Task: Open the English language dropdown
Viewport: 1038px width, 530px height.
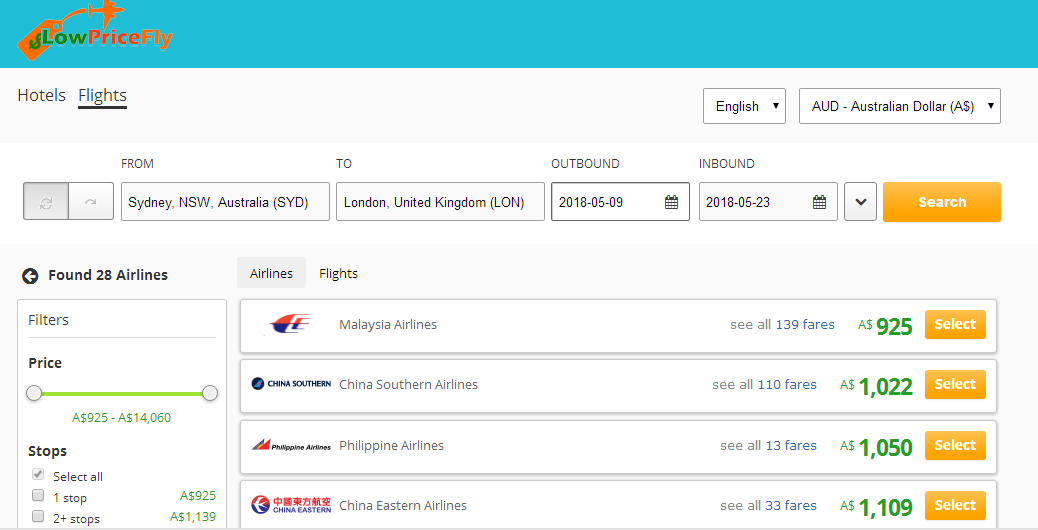Action: tap(744, 106)
